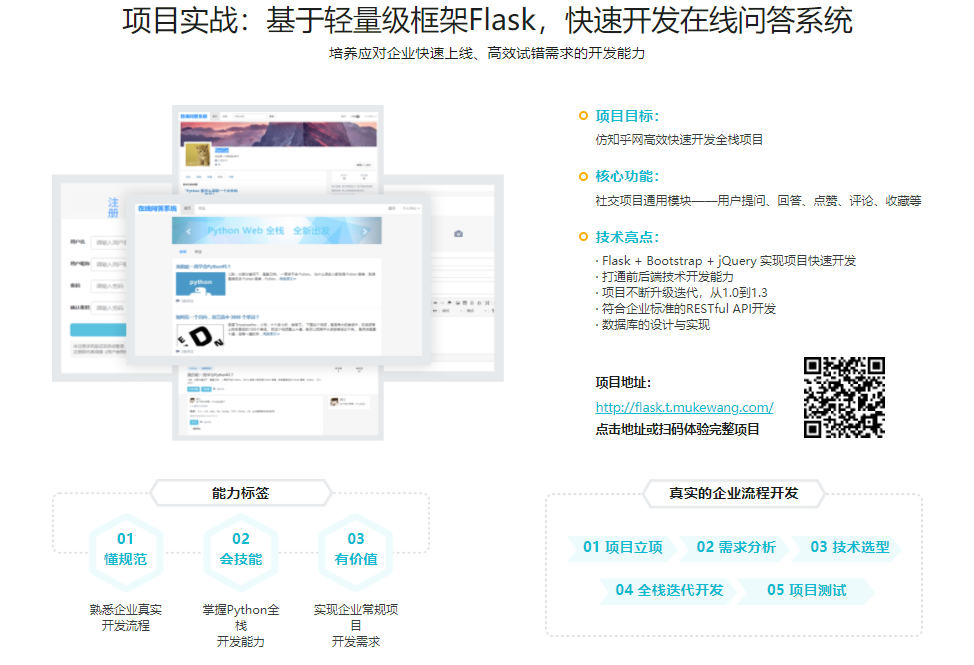Click the carousel right arrow on Python banner

(x=365, y=231)
